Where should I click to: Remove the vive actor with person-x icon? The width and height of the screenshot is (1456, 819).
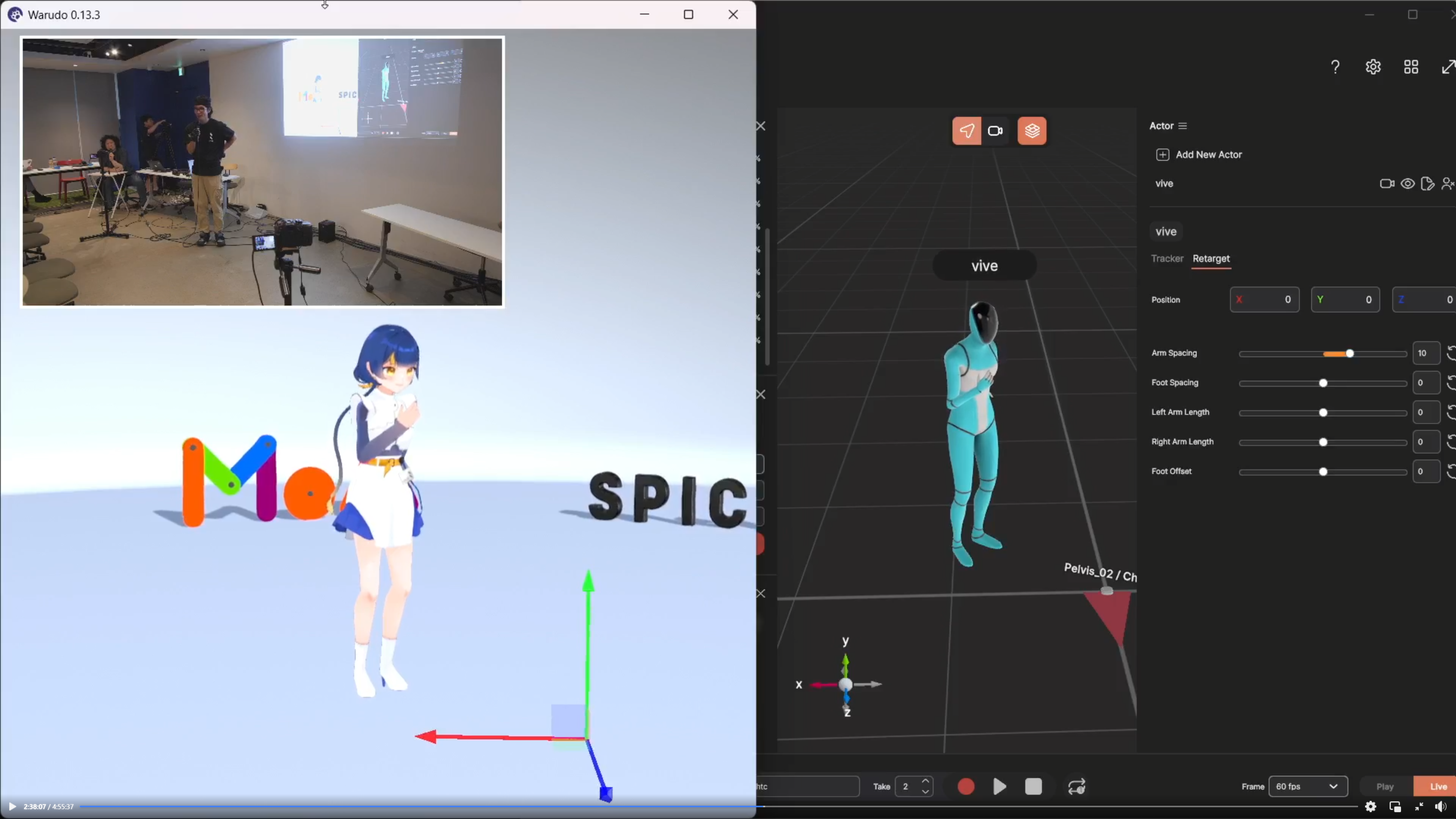[1448, 184]
